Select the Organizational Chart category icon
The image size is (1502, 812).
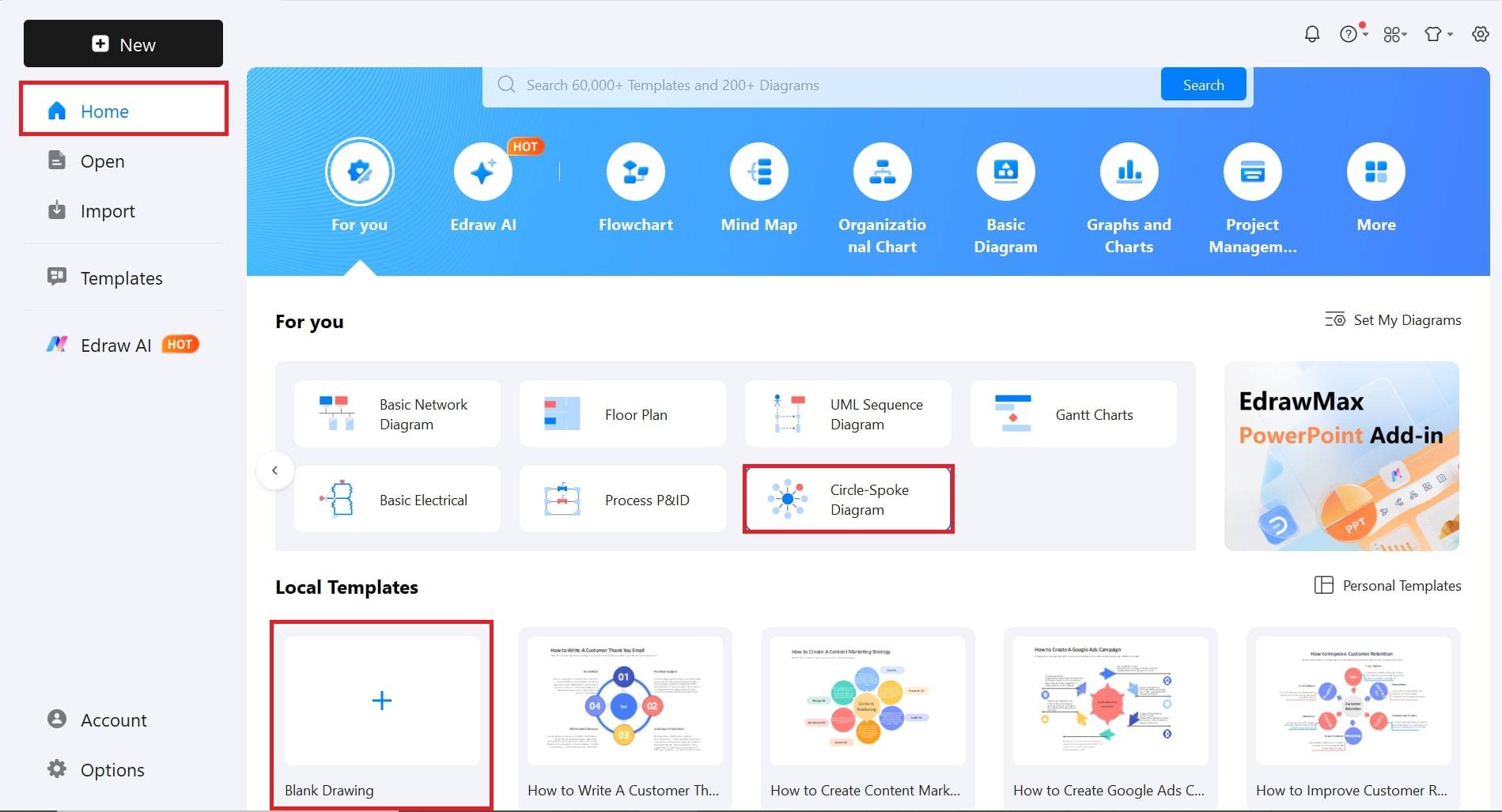click(883, 172)
